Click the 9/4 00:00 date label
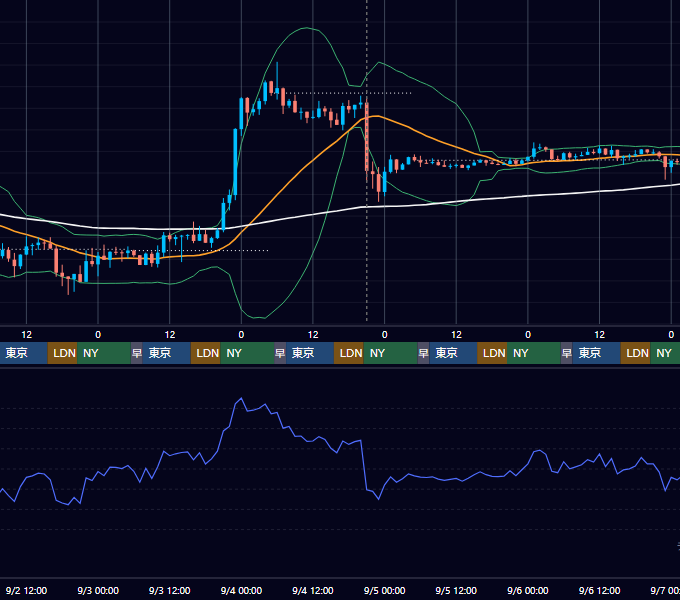 (241, 590)
